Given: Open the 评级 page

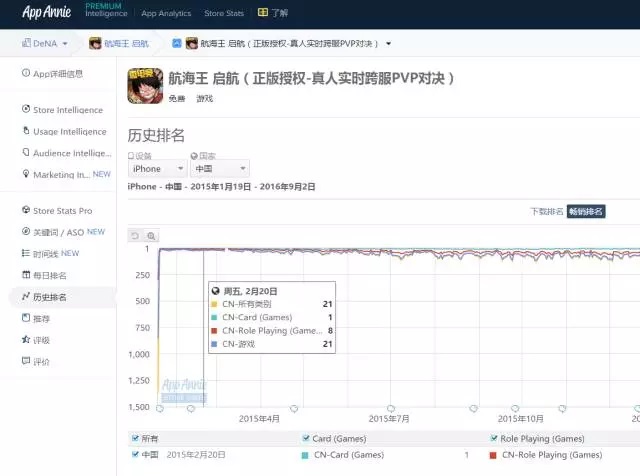Looking at the screenshot, I should (x=41, y=340).
